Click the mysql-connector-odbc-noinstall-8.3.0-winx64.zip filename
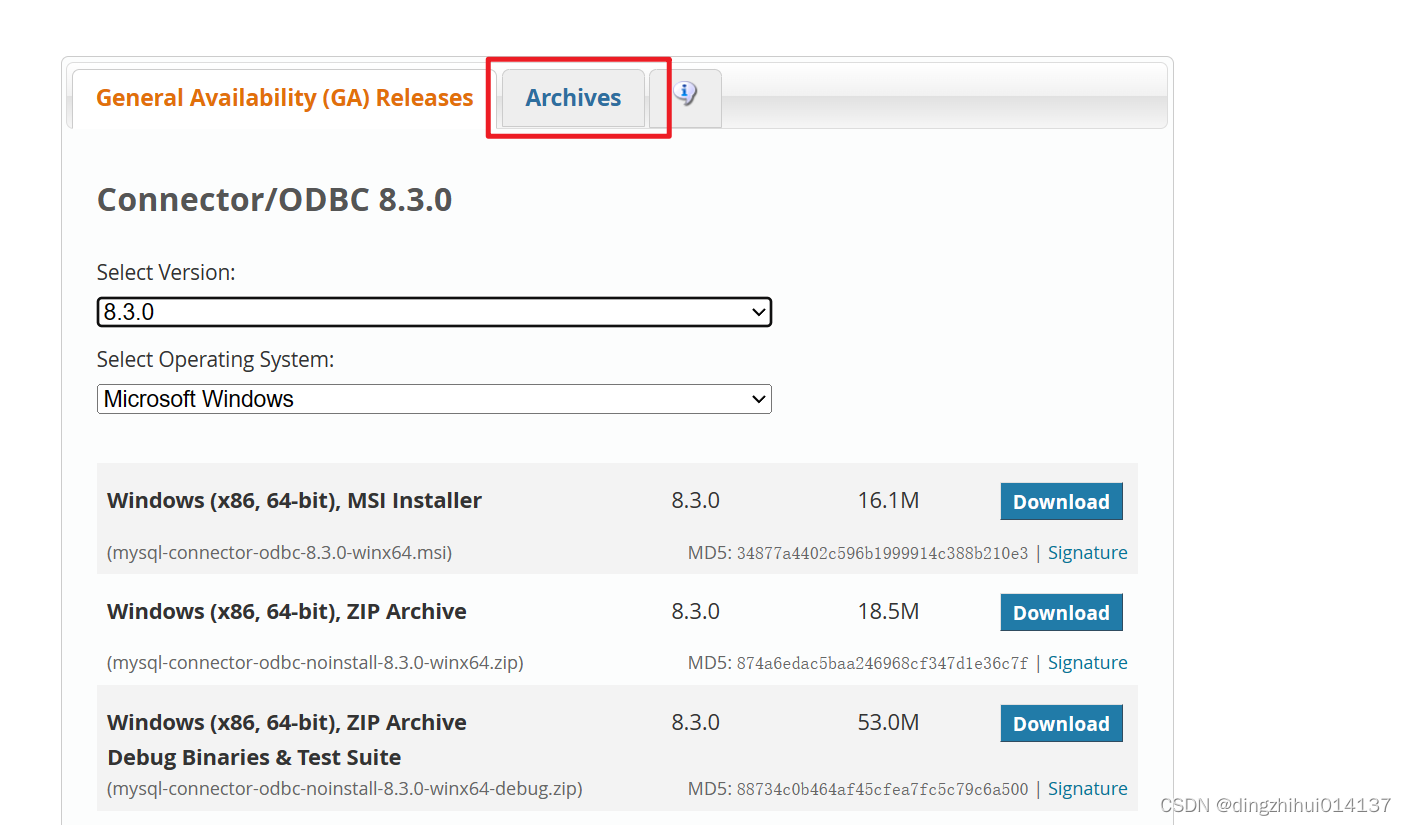 (315, 662)
